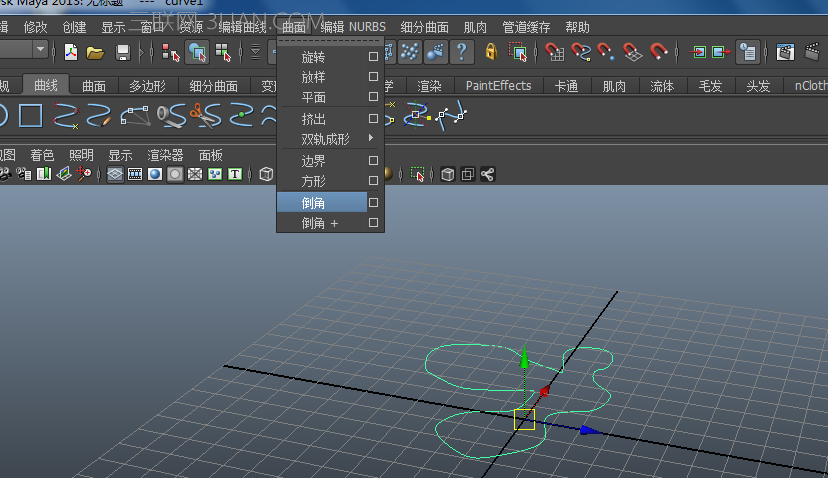This screenshot has width=828, height=478.
Task: Click the Open Scene folder icon
Action: (x=95, y=52)
